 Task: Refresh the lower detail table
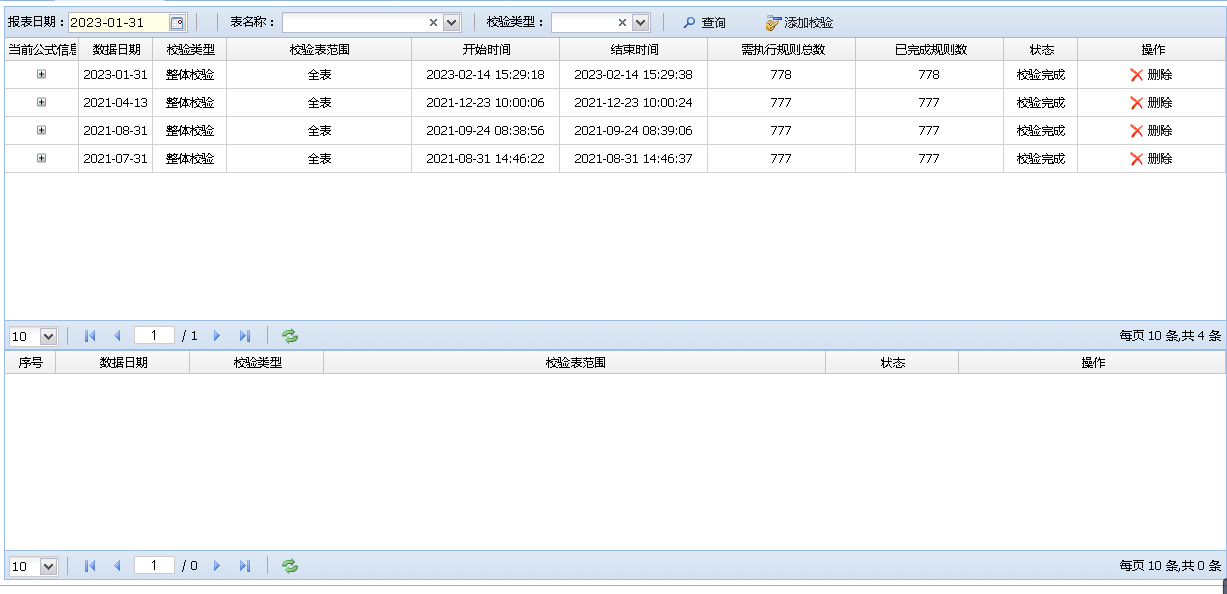(290, 566)
